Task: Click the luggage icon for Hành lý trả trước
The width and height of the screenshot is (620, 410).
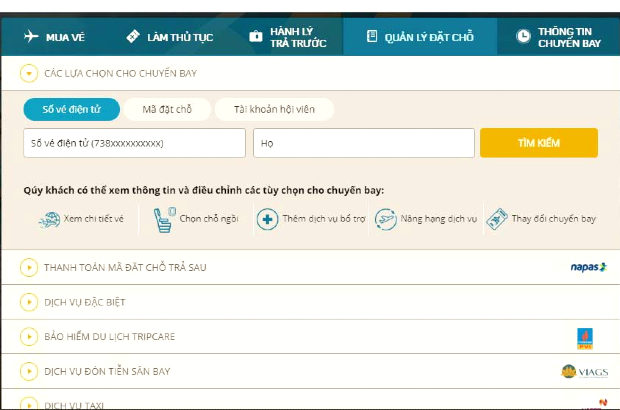Action: click(256, 36)
